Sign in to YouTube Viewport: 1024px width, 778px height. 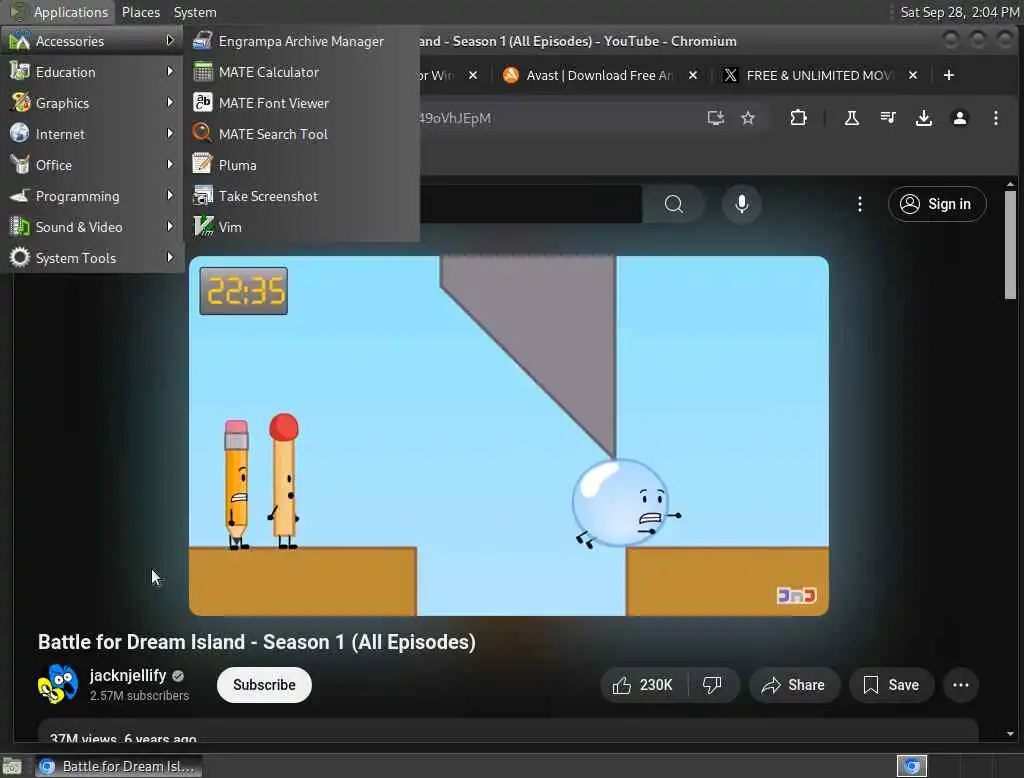tap(936, 204)
